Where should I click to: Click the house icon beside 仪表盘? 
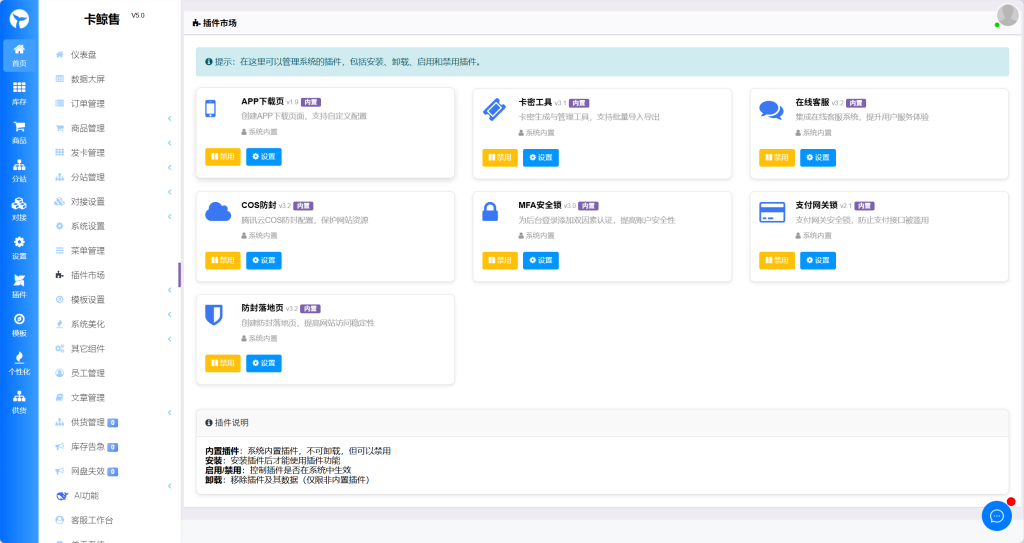click(x=59, y=55)
